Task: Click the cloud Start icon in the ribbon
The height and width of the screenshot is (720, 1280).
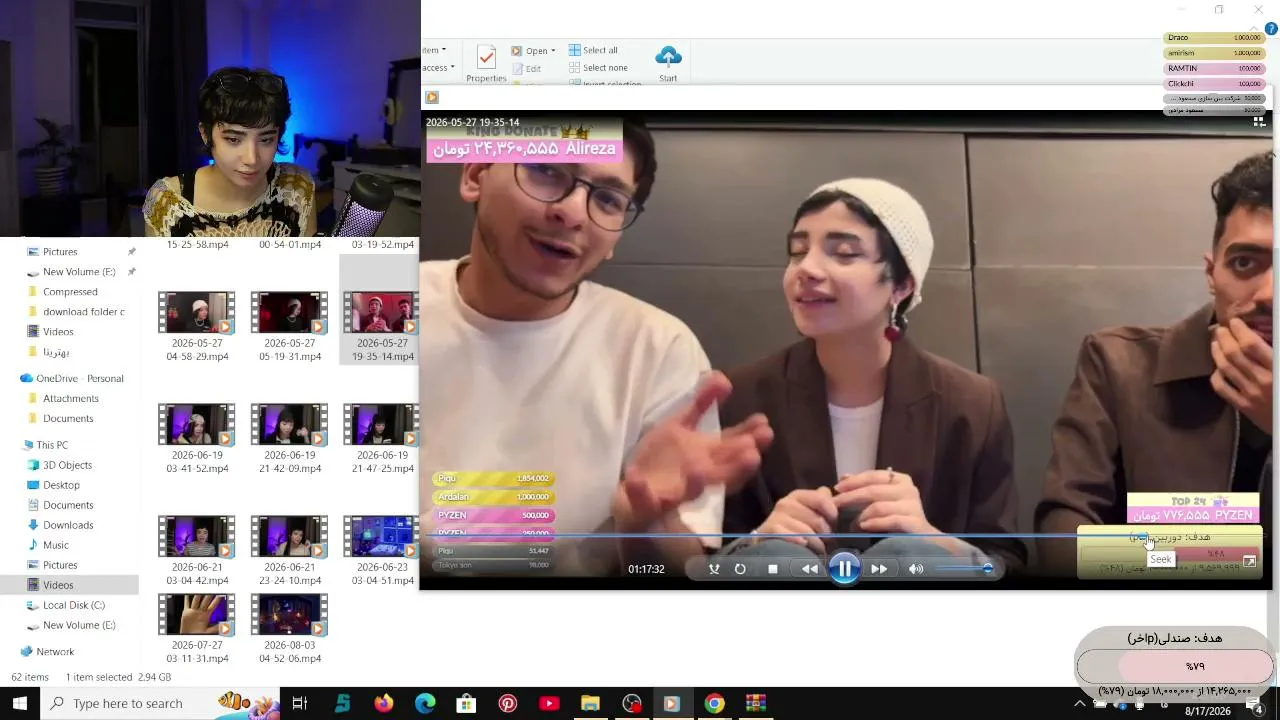Action: 668,64
